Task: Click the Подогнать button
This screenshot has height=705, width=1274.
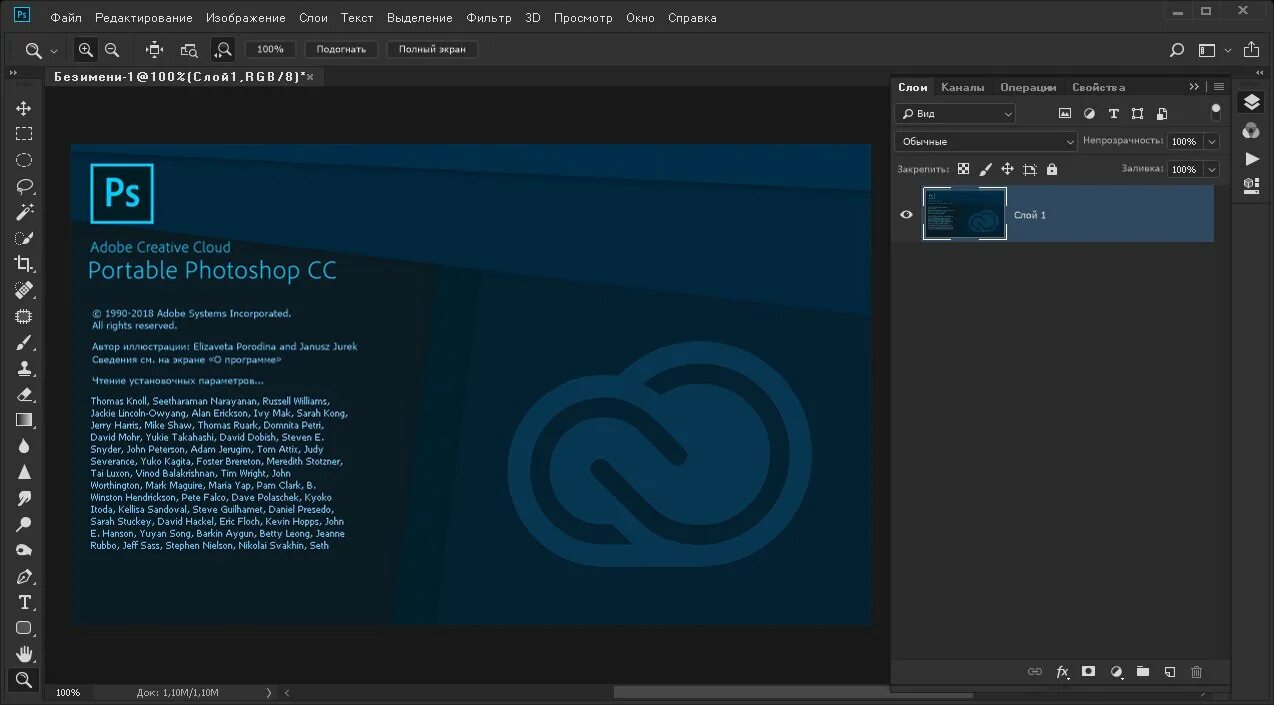Action: [342, 49]
